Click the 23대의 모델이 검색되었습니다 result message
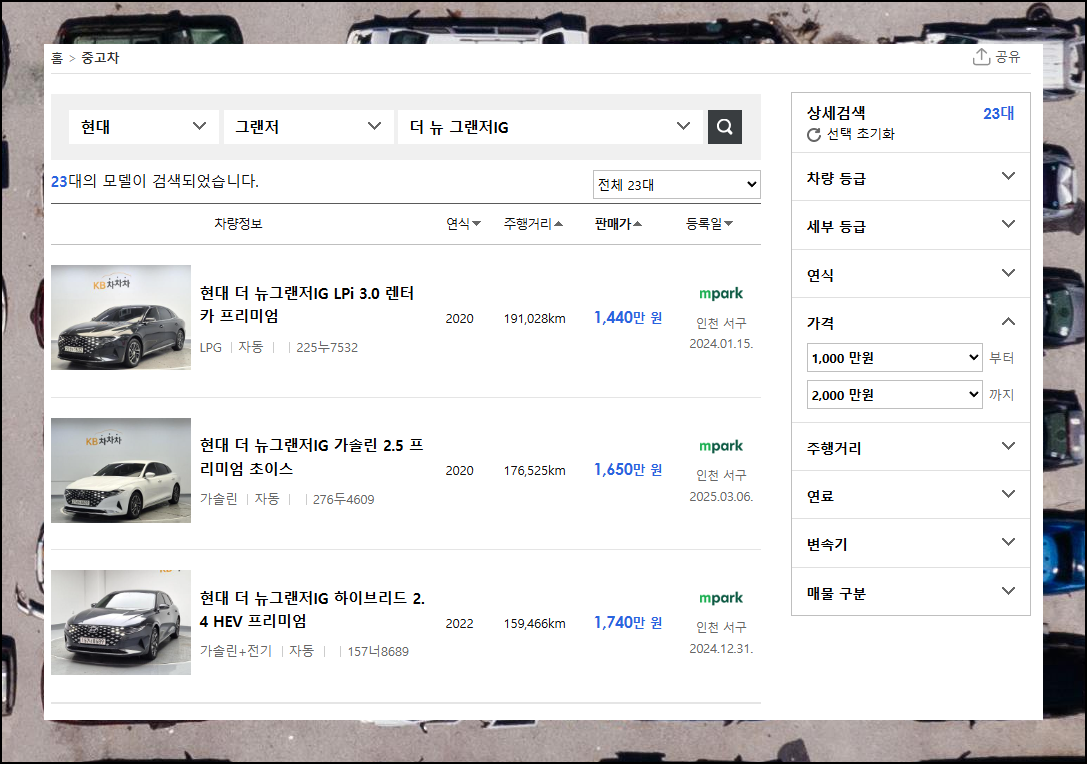1087x764 pixels. pos(155,181)
